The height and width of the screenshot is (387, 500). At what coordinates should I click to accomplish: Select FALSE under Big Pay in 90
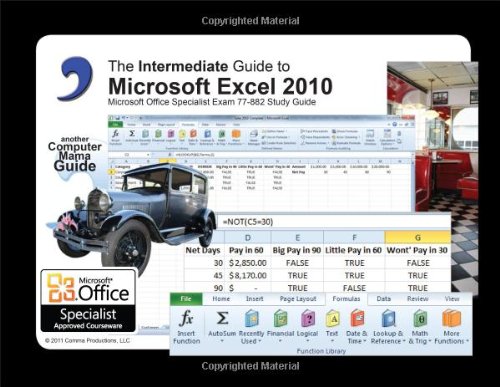pyautogui.click(x=297, y=263)
